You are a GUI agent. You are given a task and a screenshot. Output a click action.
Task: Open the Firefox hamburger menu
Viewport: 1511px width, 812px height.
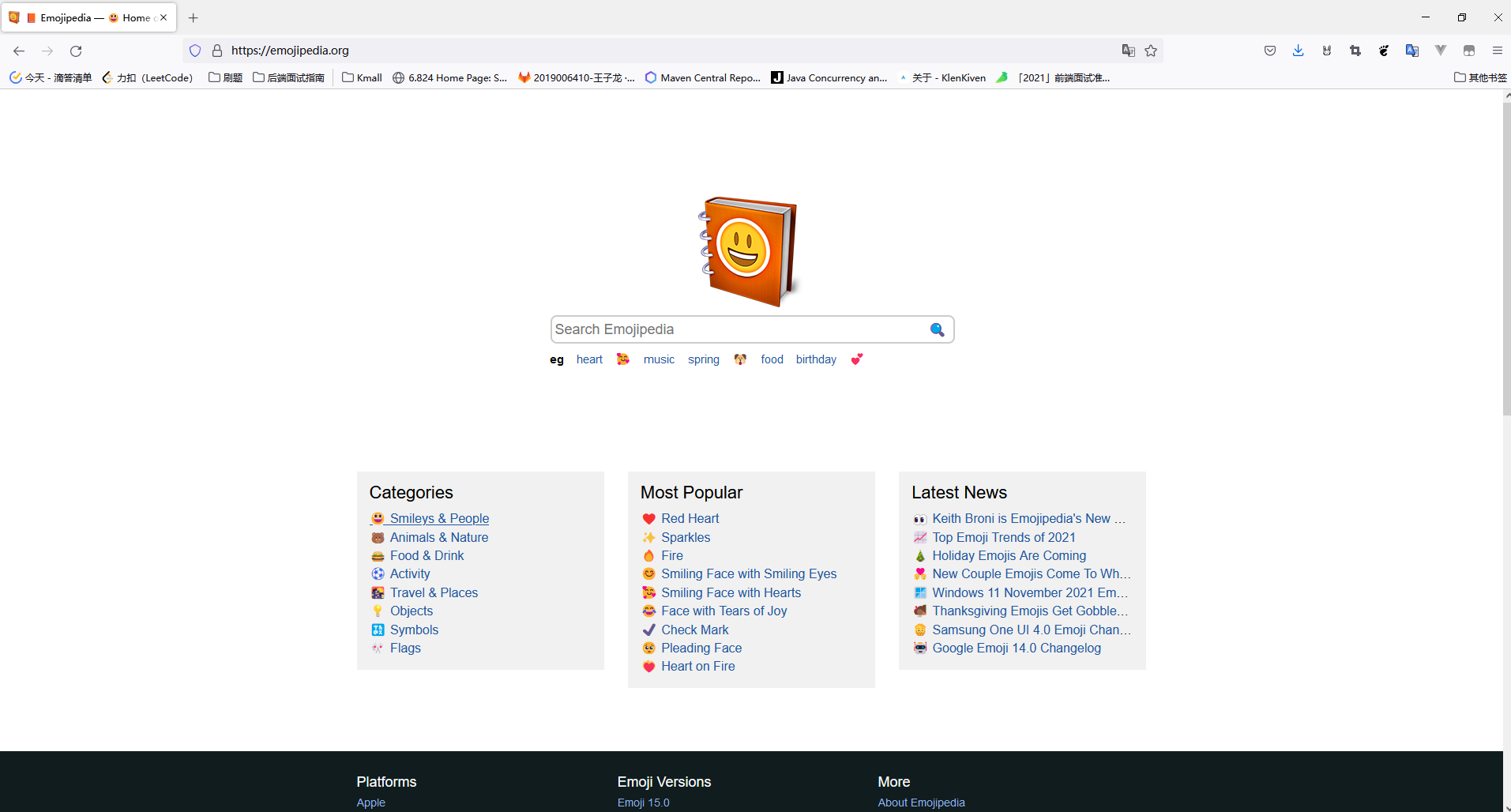[x=1497, y=51]
